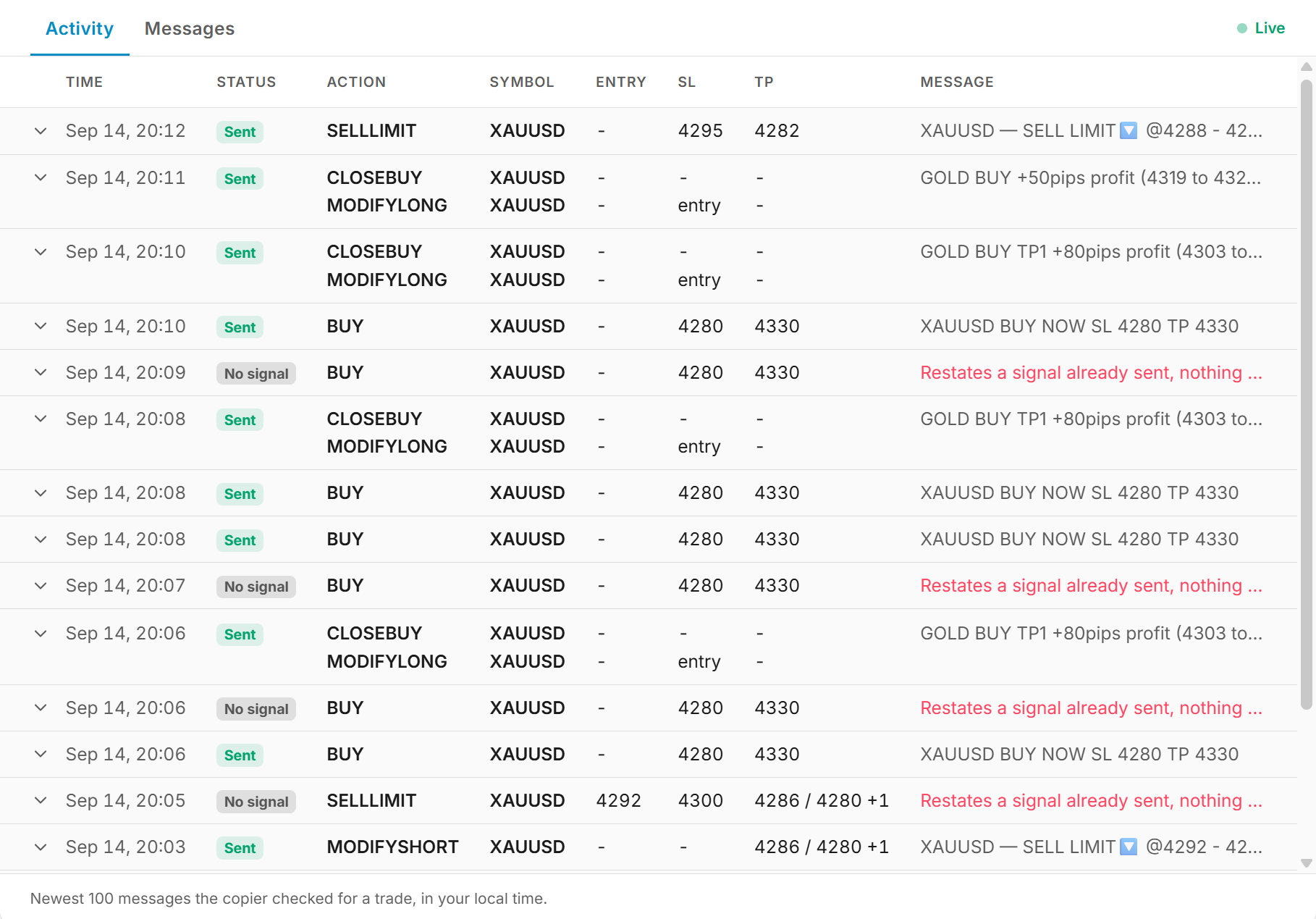The height and width of the screenshot is (919, 1316).
Task: Click the 'Newest 100 messages' footer note
Action: 289,898
